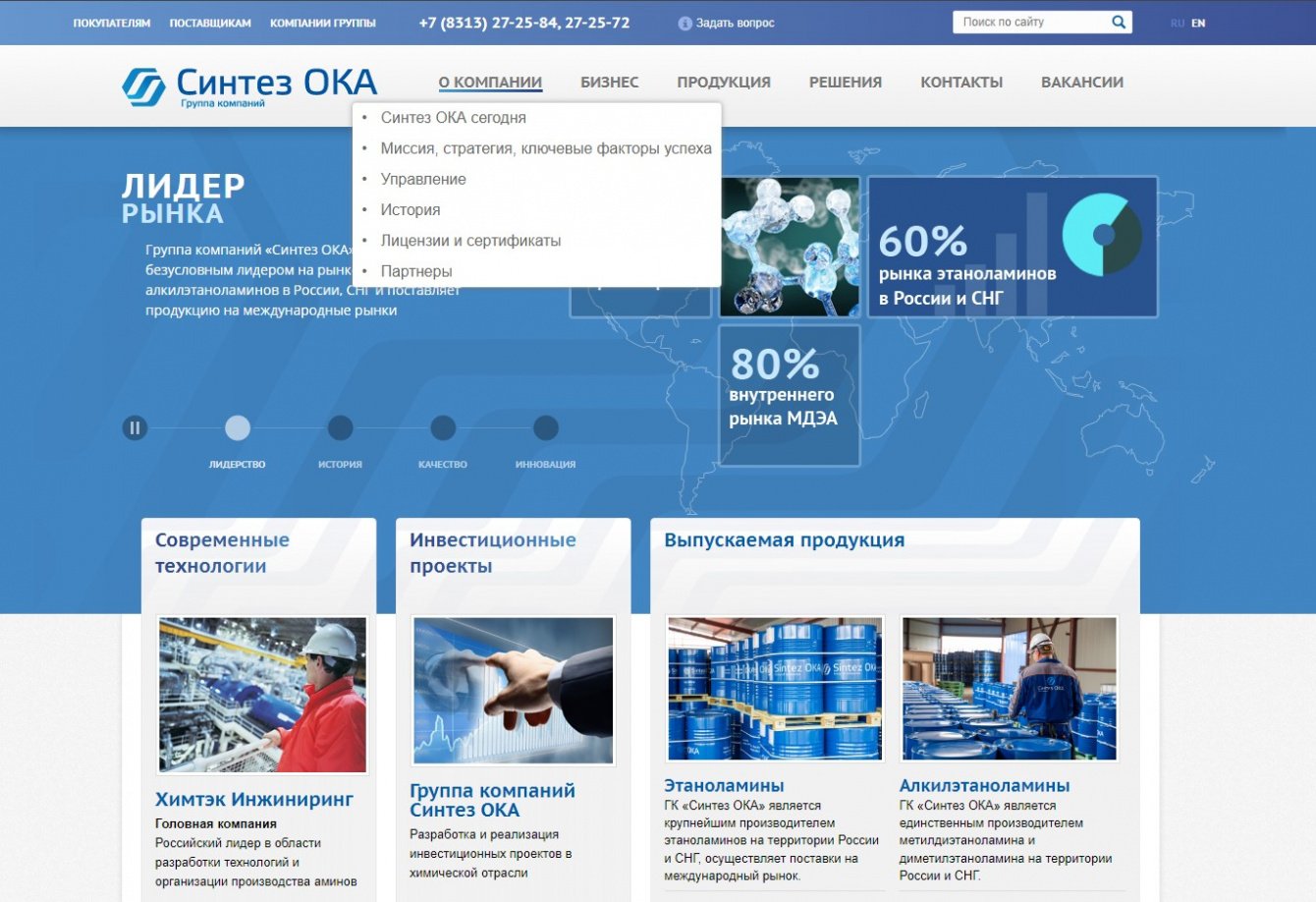This screenshot has height=902, width=1316.
Task: Choose Партнеры in the dropdown
Action: point(416,271)
